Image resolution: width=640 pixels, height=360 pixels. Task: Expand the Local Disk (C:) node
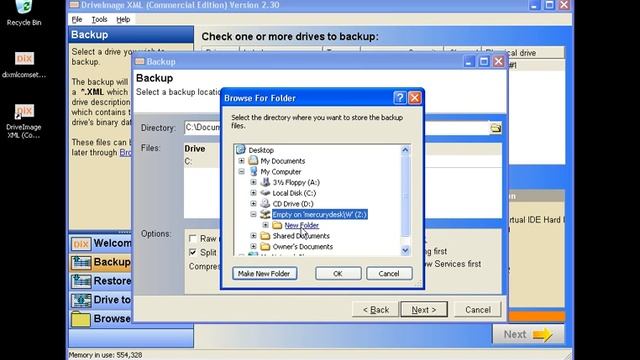[x=253, y=193]
